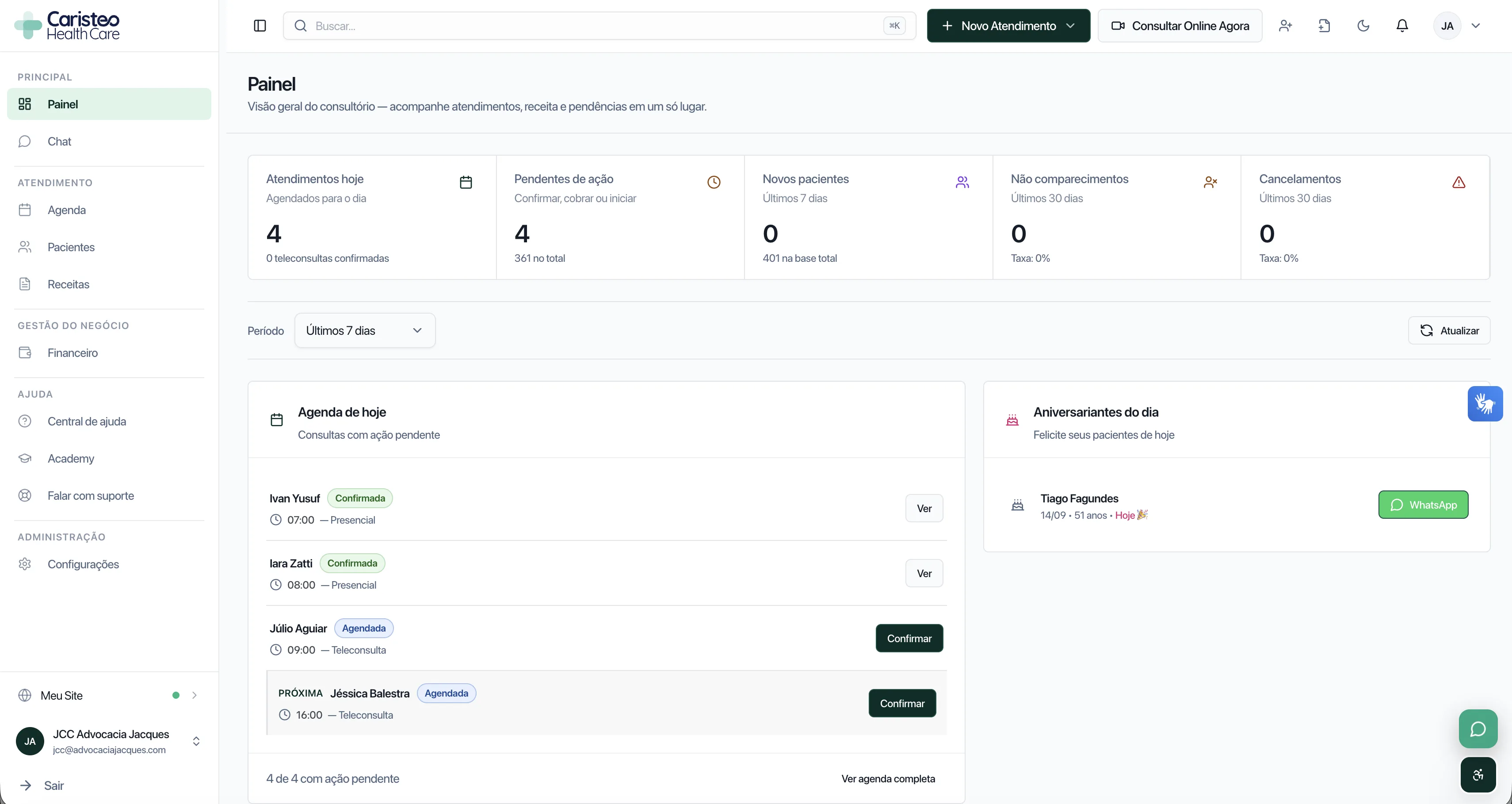Image resolution: width=1512 pixels, height=804 pixels.
Task: Go to Agenda in sidebar
Action: [109, 210]
